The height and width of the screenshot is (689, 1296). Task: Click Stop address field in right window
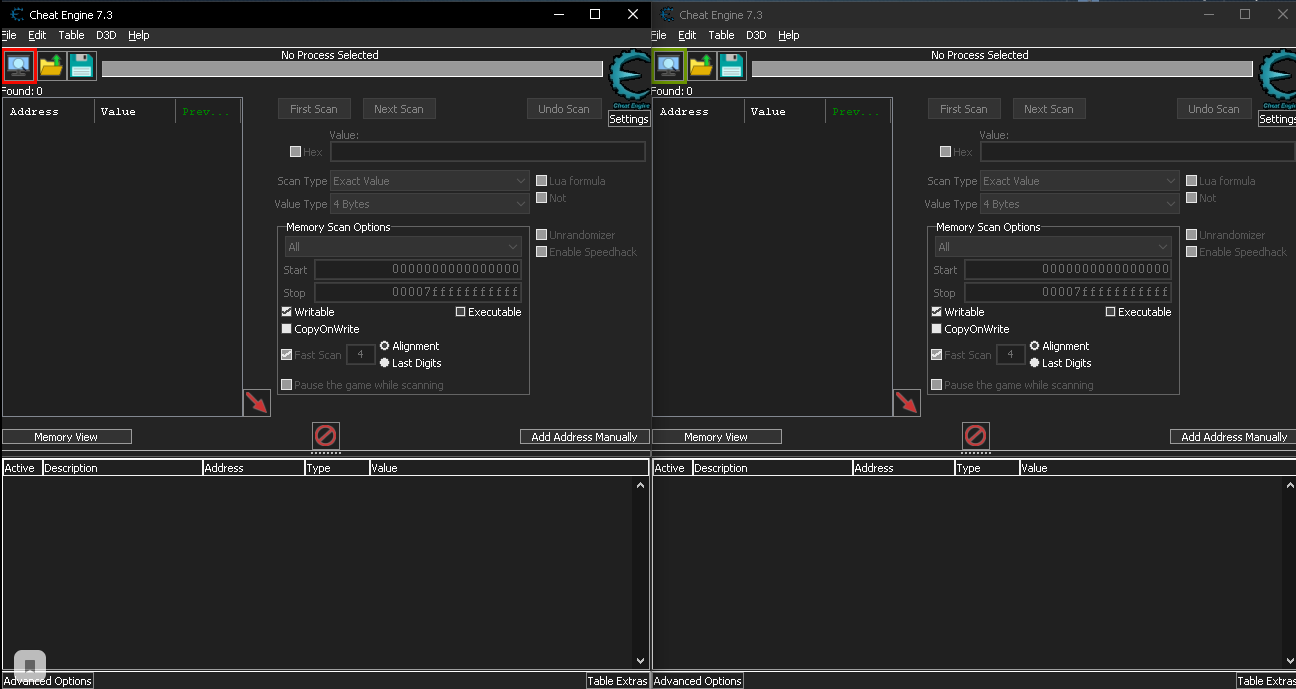pyautogui.click(x=1068, y=293)
